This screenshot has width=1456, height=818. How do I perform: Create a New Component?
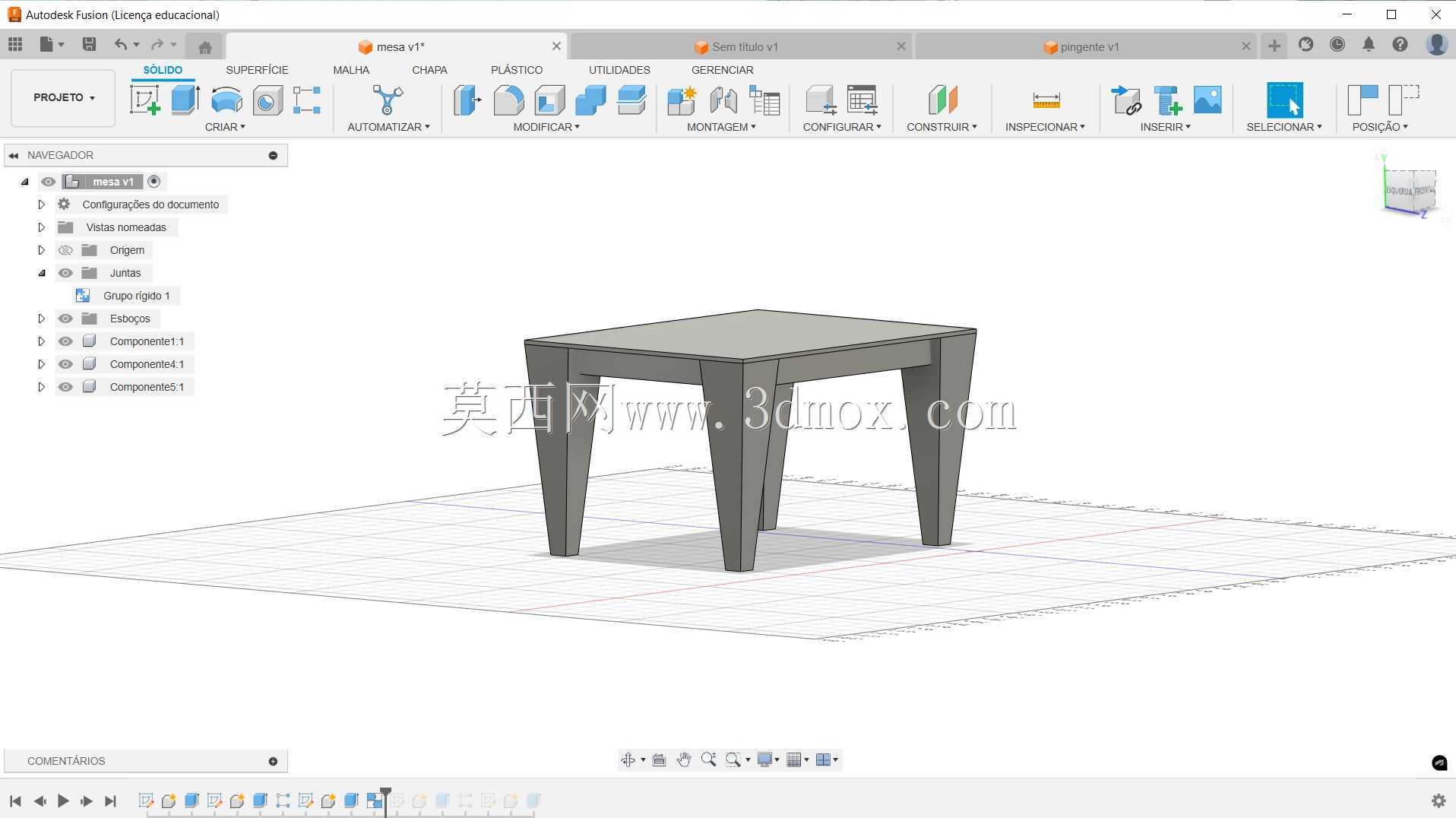(x=682, y=100)
